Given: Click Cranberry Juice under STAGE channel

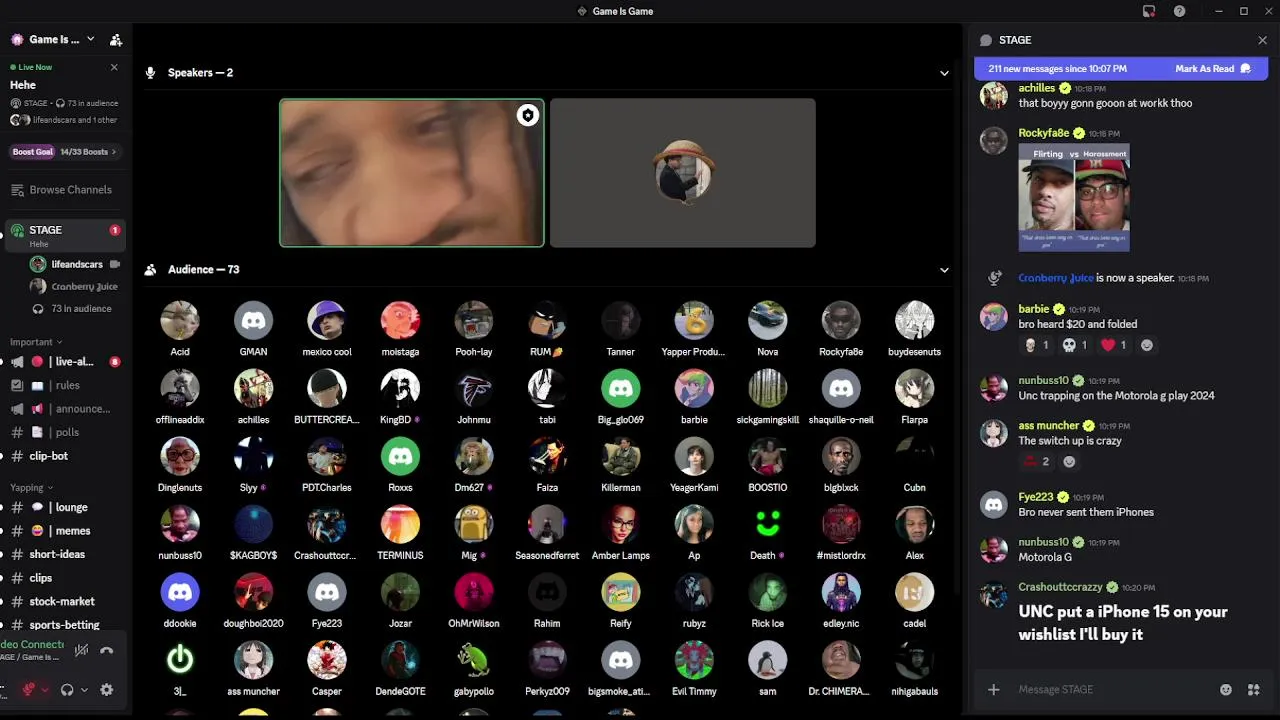Looking at the screenshot, I should pos(76,287).
